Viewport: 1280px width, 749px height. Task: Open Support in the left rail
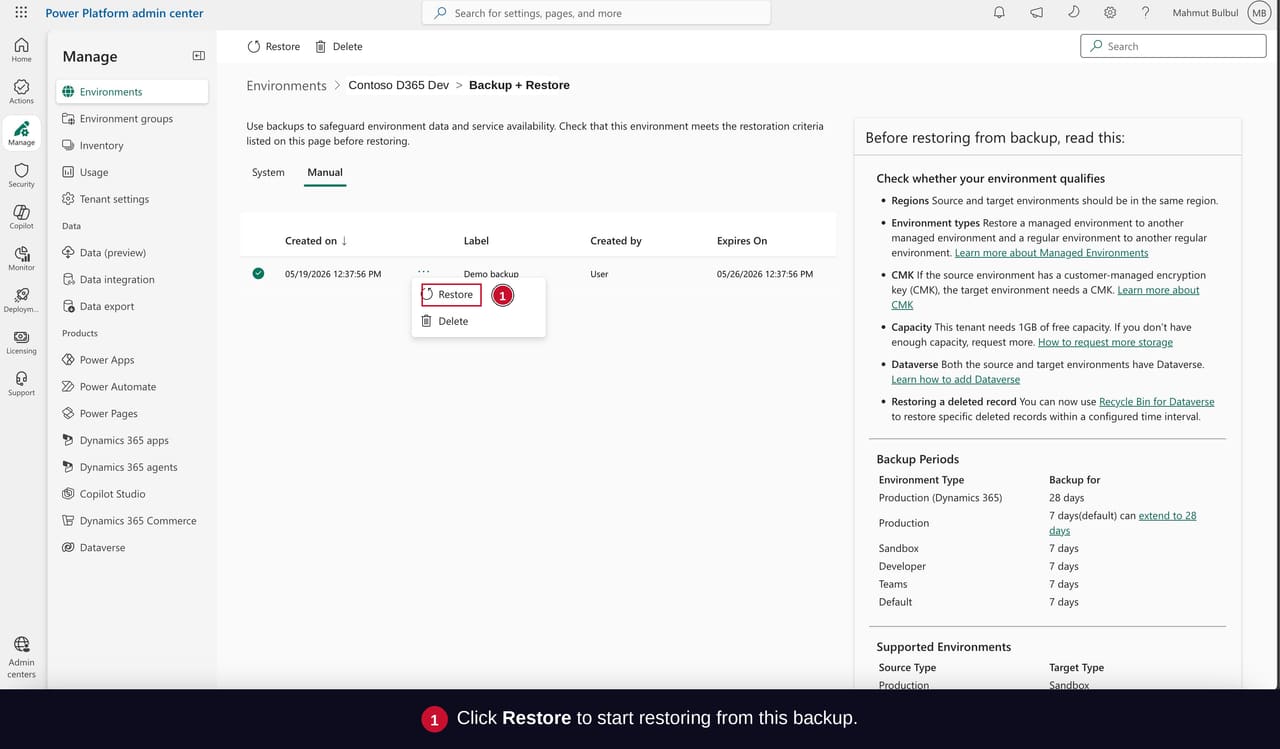click(x=21, y=384)
